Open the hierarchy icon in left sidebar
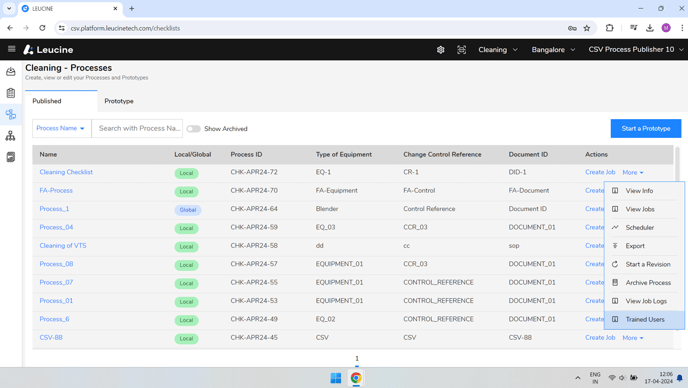688x388 pixels. click(x=11, y=136)
